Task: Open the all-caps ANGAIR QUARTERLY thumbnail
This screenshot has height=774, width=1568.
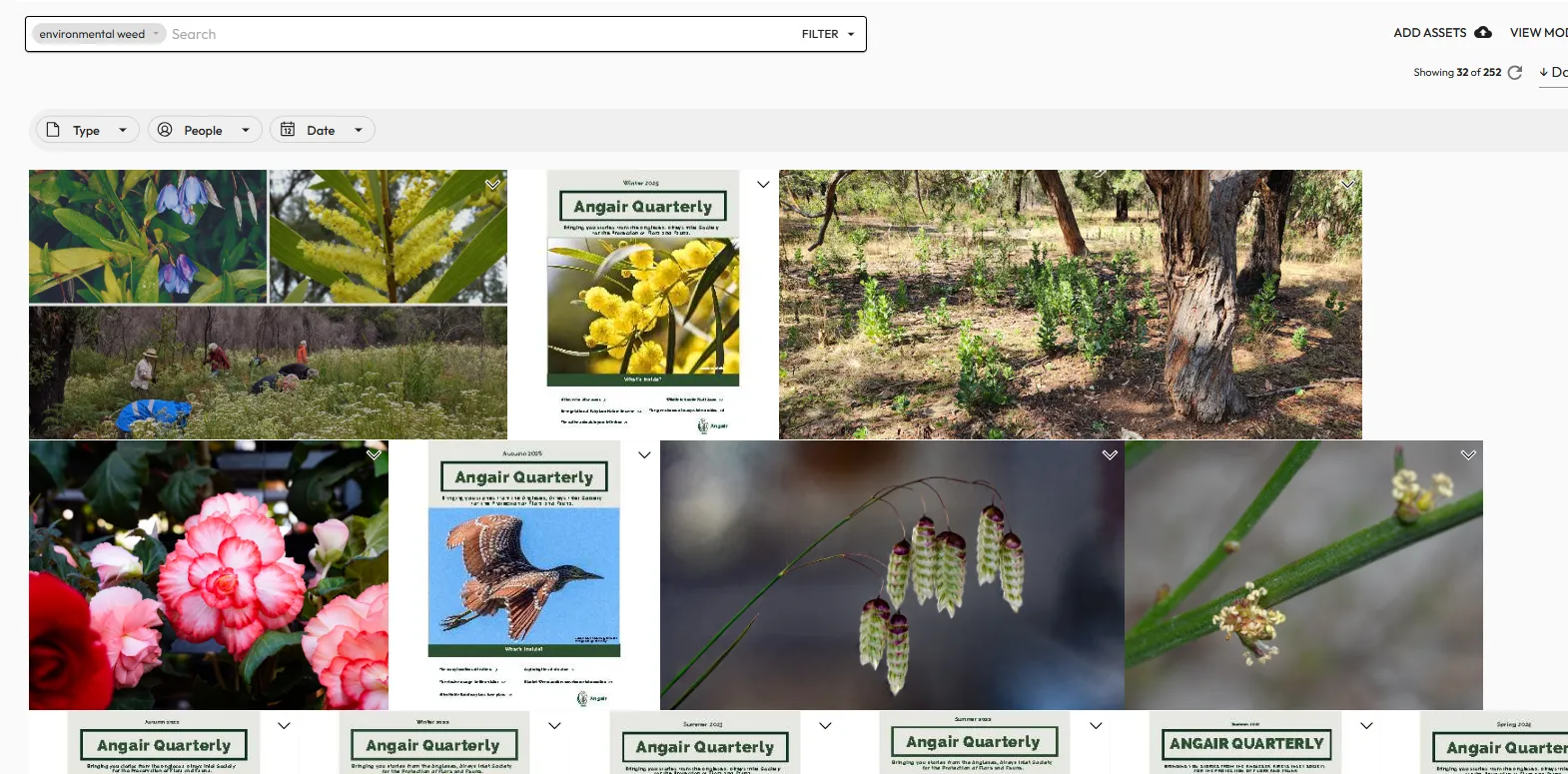Action: point(1246,743)
